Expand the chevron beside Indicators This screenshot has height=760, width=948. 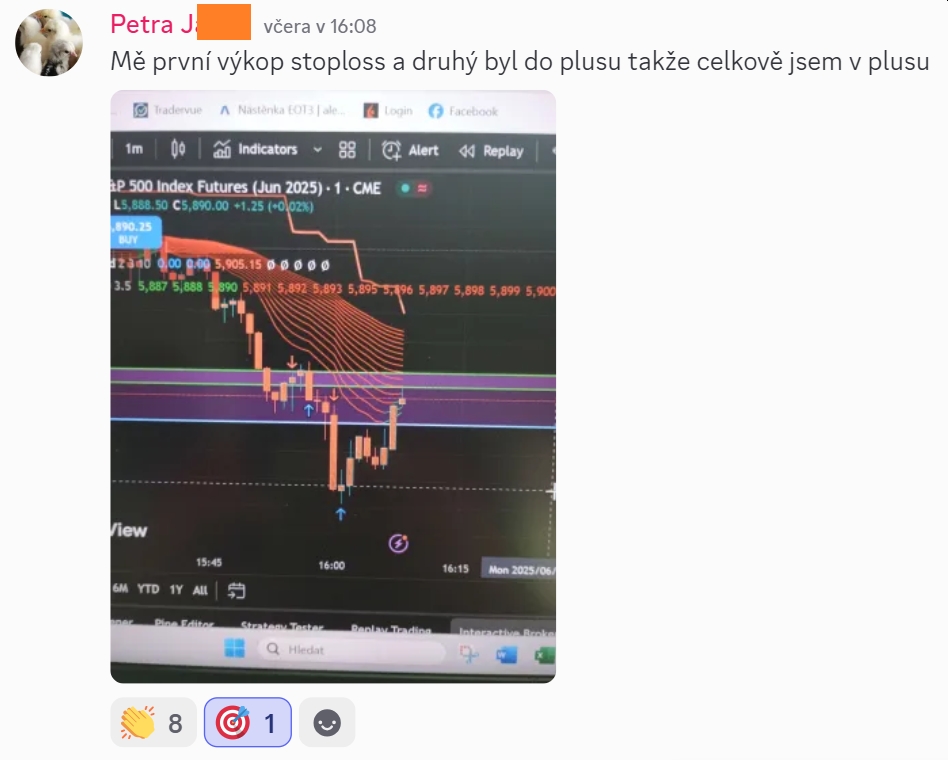pos(317,150)
